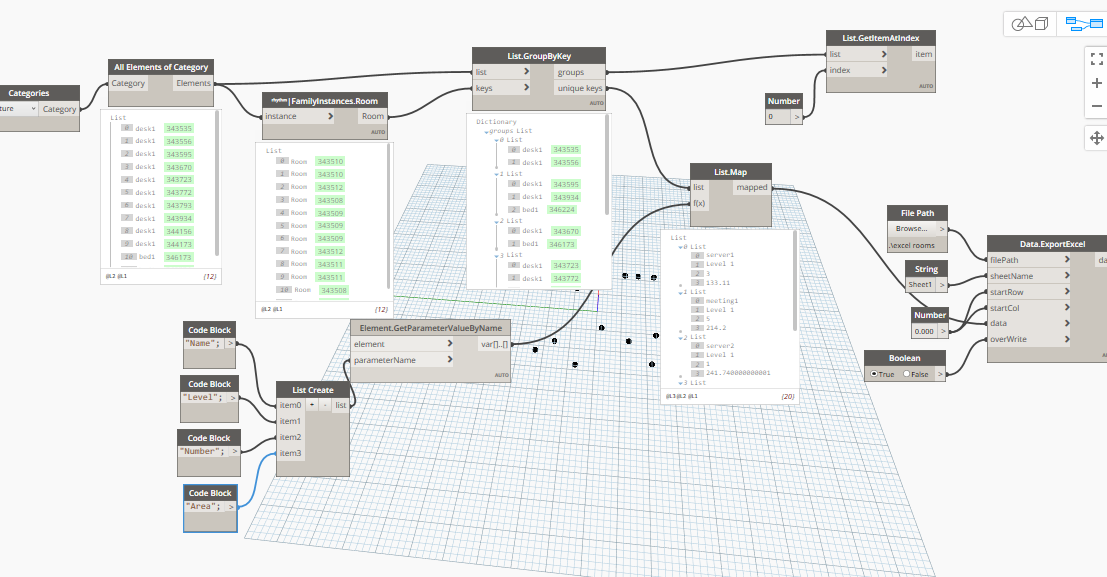Click the "server2" value in List.Map preview
1107x577 pixels.
pos(720,346)
